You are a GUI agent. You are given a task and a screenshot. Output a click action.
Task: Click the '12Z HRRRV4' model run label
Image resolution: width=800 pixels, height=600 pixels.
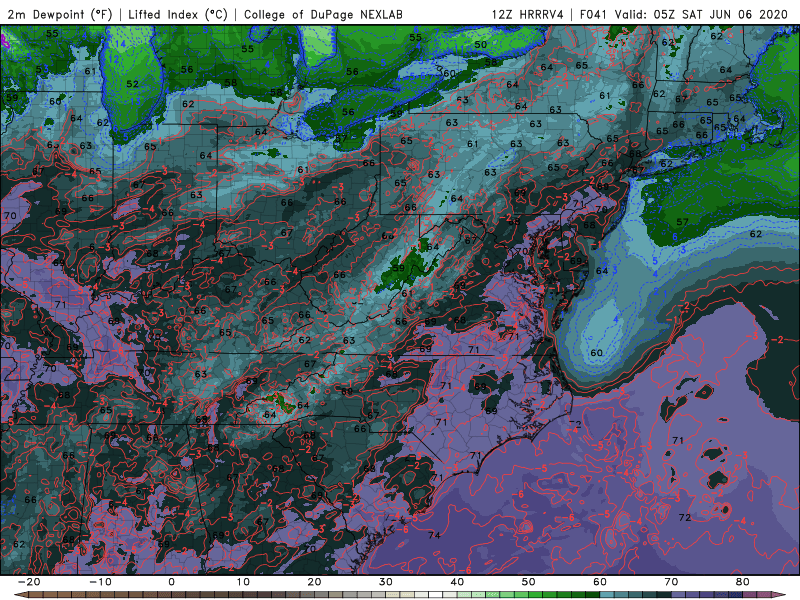click(x=527, y=14)
